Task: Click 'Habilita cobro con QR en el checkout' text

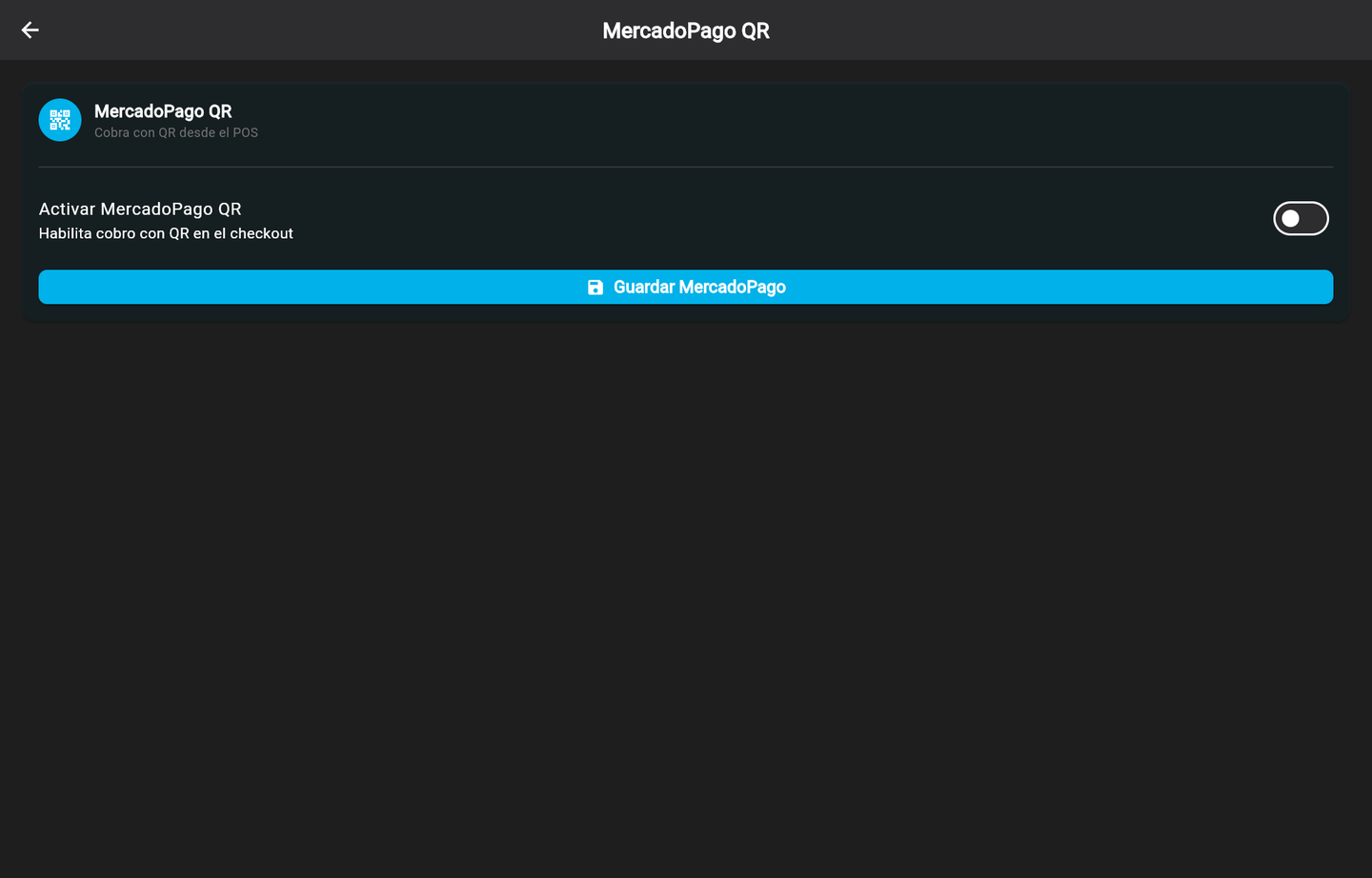Action: click(x=166, y=234)
